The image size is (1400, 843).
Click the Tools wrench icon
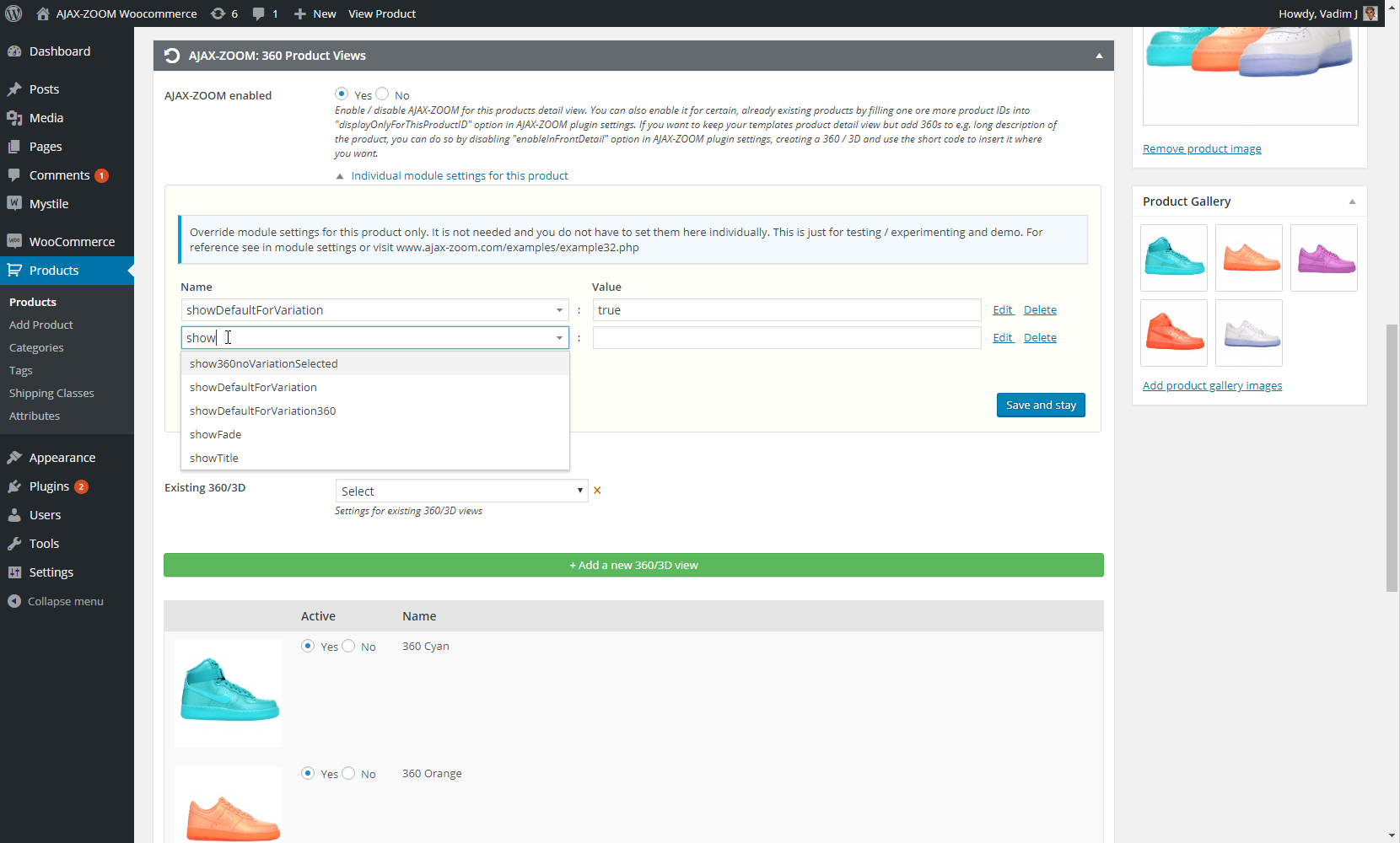click(x=14, y=544)
